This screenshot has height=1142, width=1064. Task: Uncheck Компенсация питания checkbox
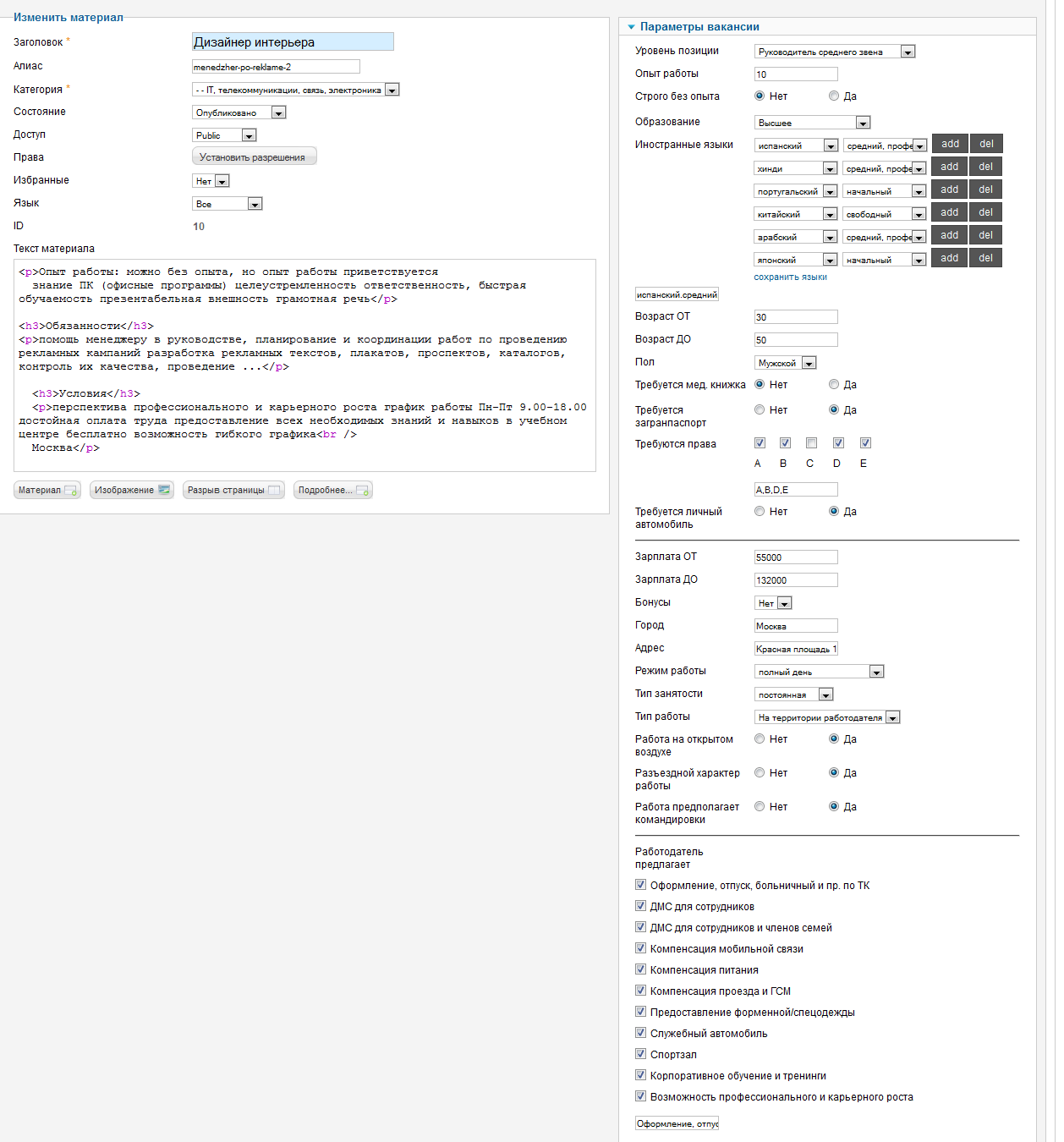[x=640, y=969]
